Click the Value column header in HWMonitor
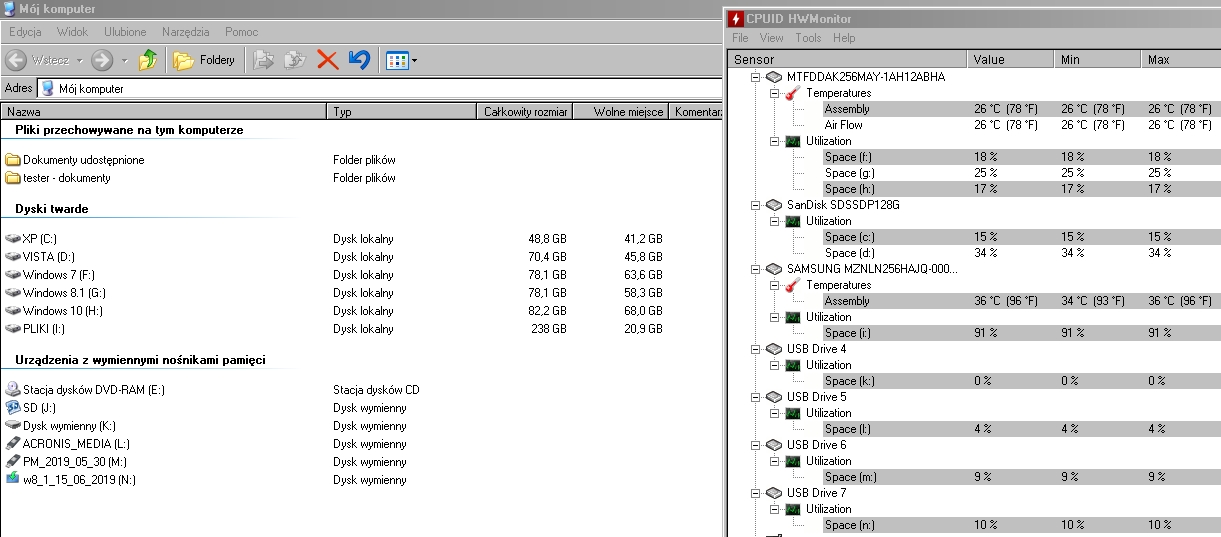This screenshot has width=1221, height=537. (x=1011, y=60)
